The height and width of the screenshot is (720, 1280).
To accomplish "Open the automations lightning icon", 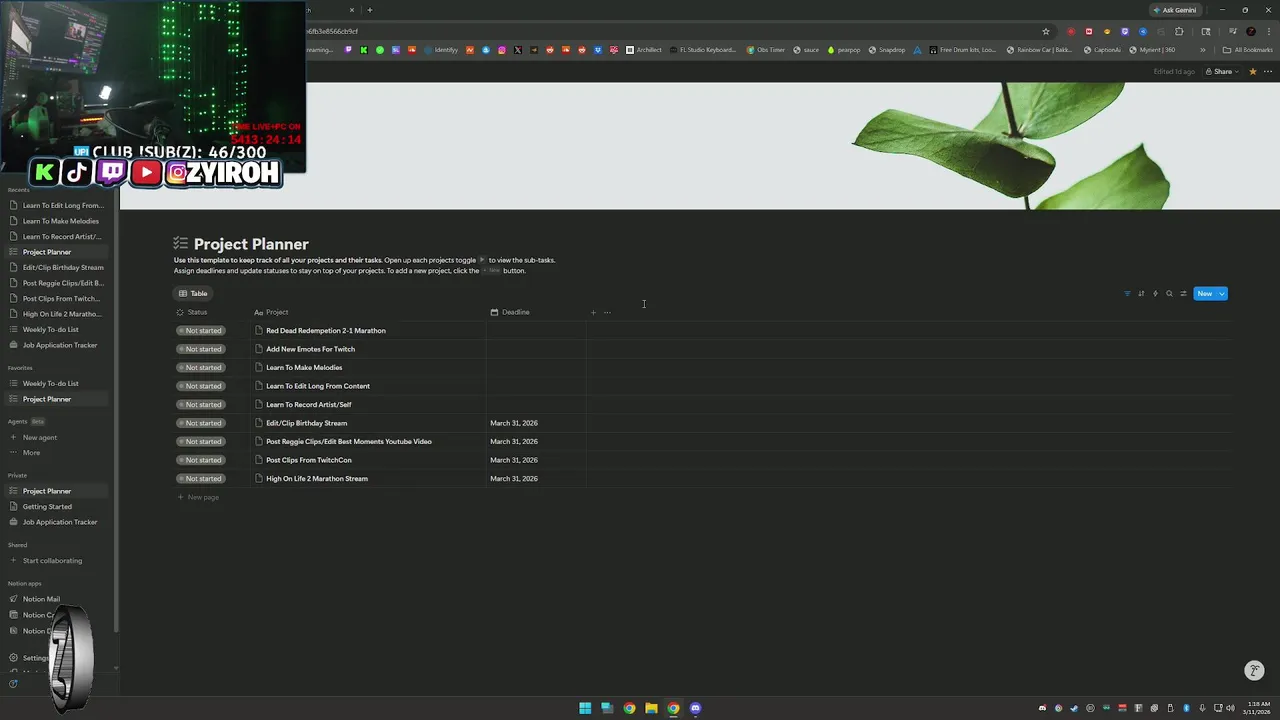I will (x=1155, y=294).
